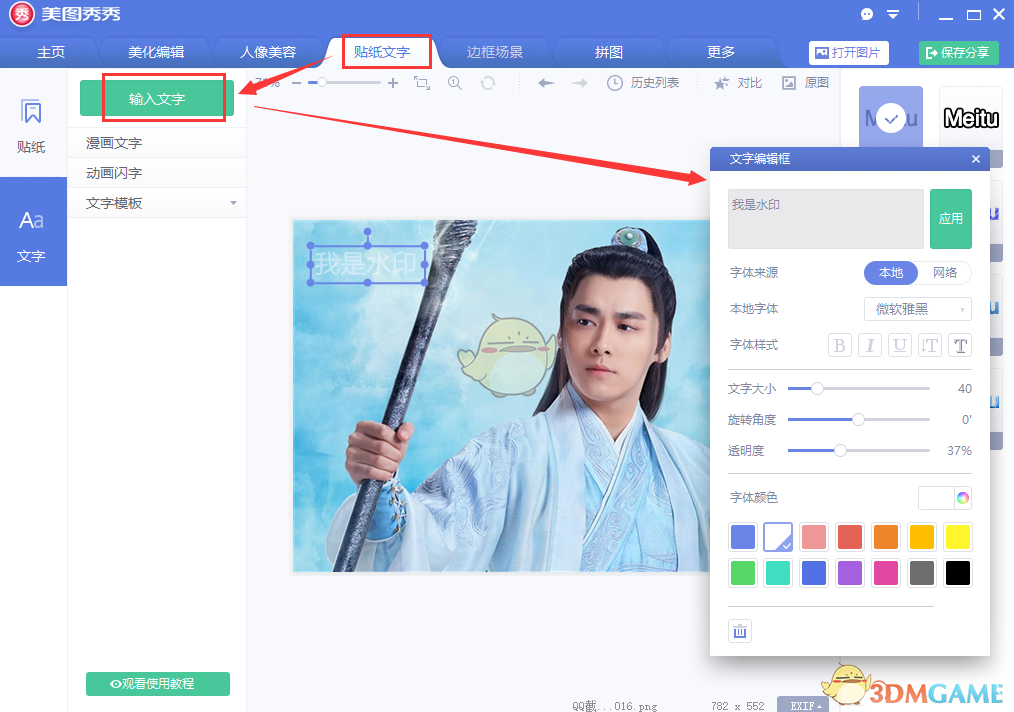
Task: Click the 应用 apply button
Action: tap(951, 219)
